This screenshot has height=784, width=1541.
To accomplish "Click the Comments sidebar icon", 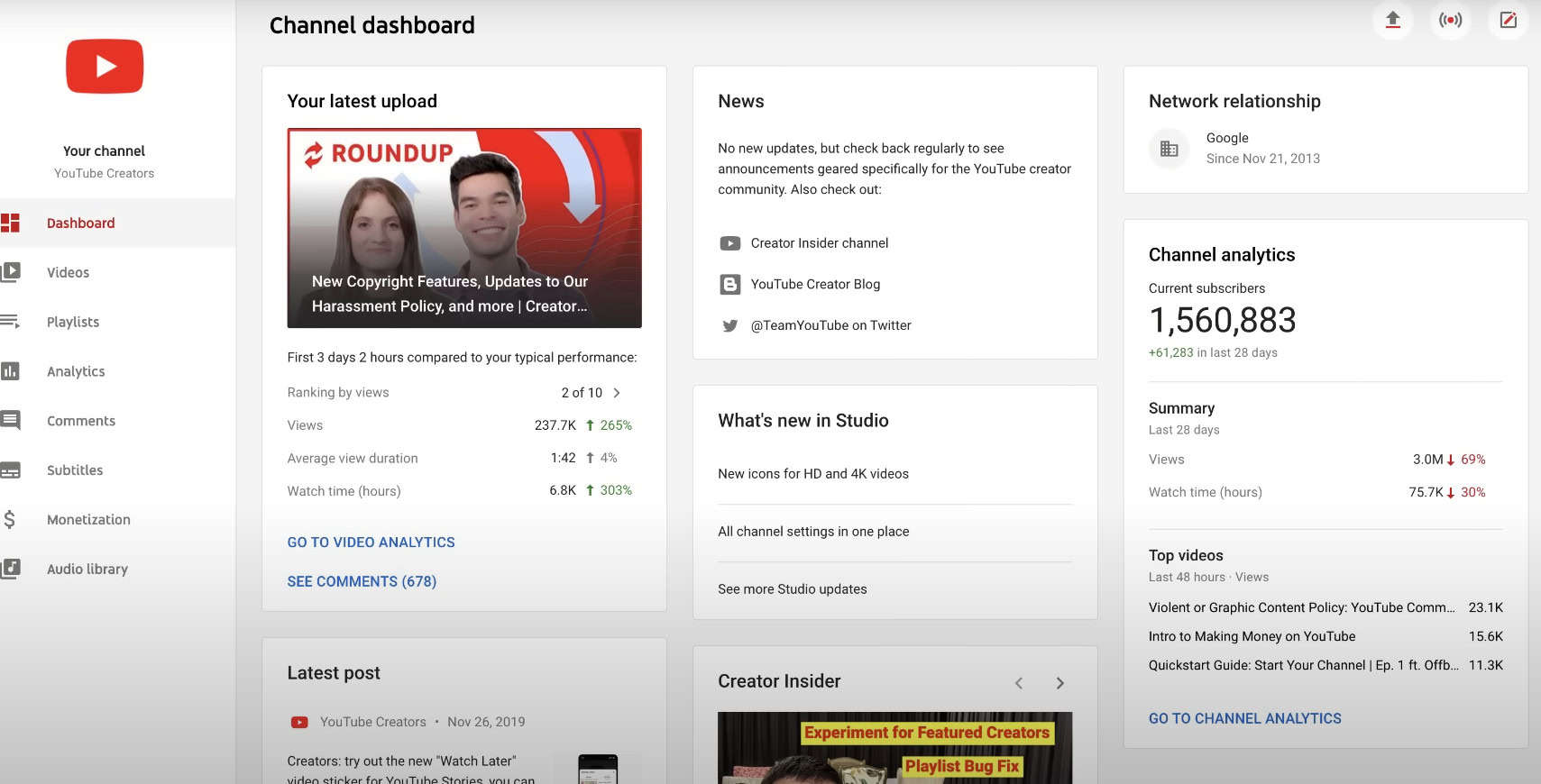I will point(10,420).
